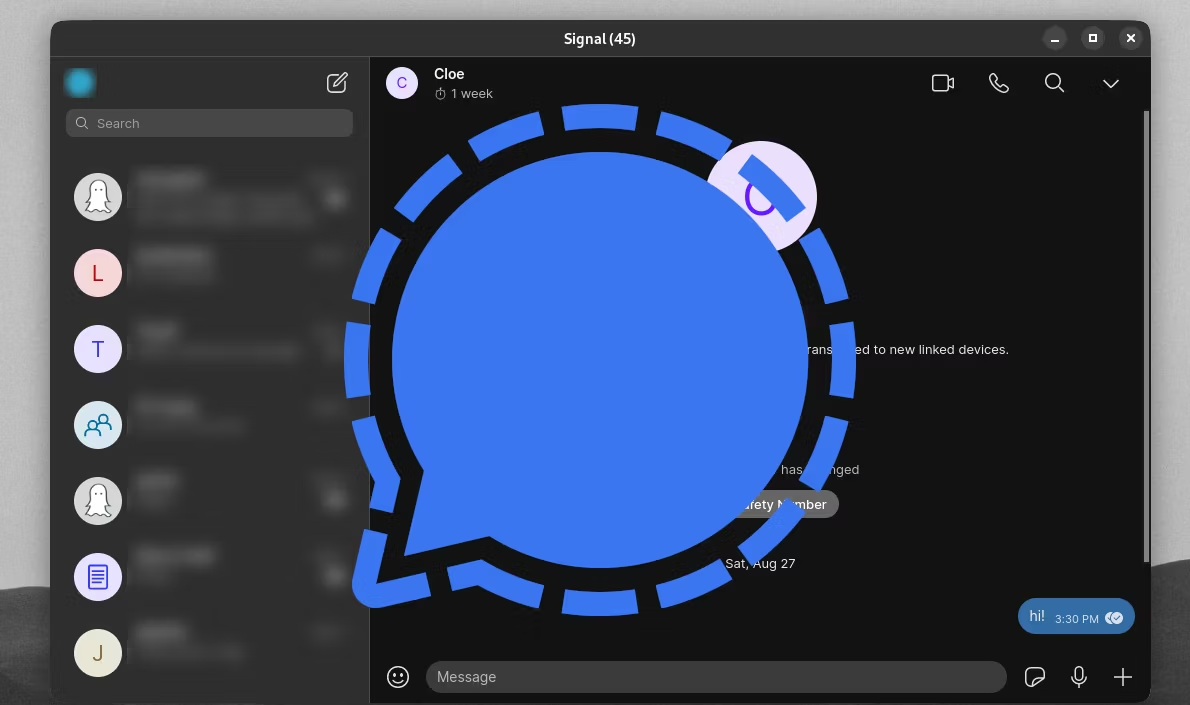Minimize the Signal window
The image size is (1190, 705).
1055,38
